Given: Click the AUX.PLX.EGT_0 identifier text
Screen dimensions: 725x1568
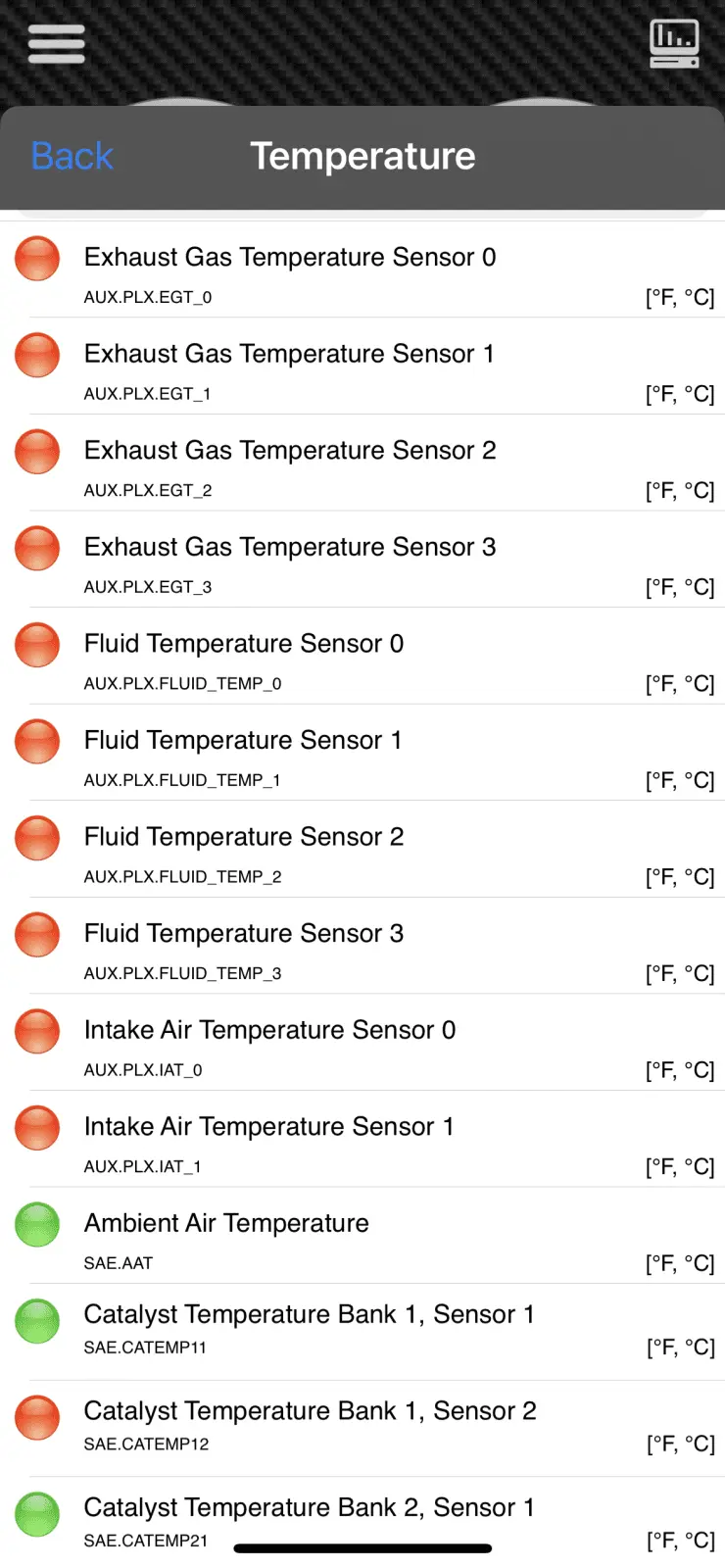Looking at the screenshot, I should click(148, 297).
